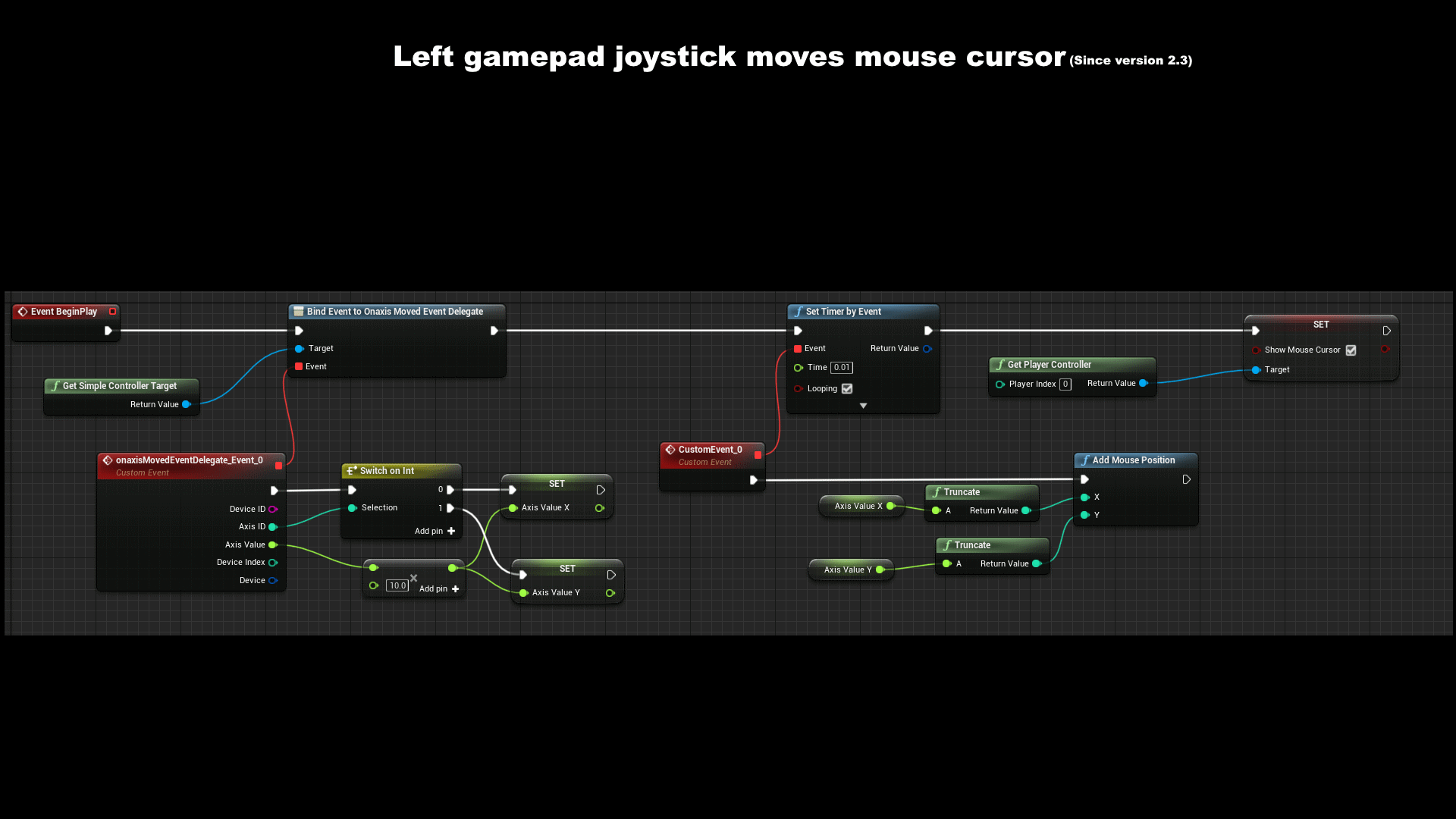Click Event BeginPlay execution output pin
This screenshot has width=1456, height=819.
point(108,331)
